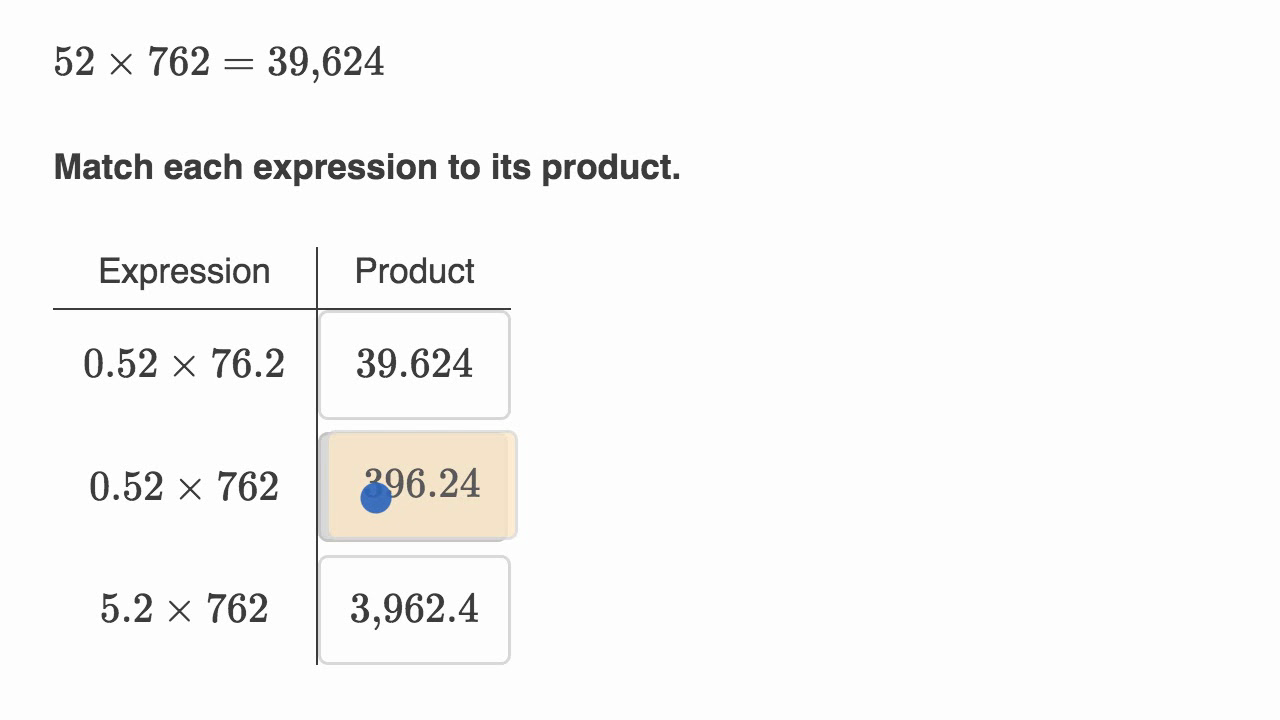Select the 3,962.4 product card
The width and height of the screenshot is (1280, 720).
(414, 610)
